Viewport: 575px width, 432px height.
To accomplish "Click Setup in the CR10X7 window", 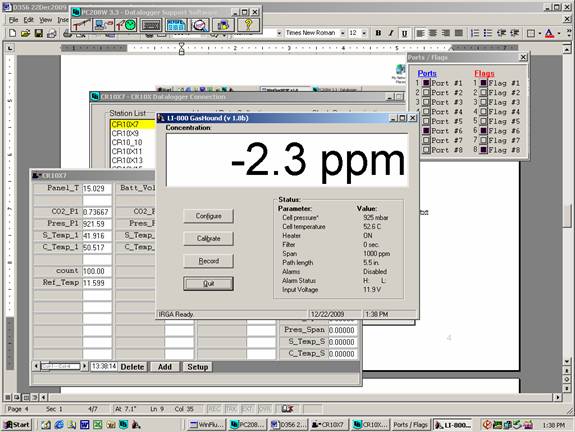I will 198,367.
